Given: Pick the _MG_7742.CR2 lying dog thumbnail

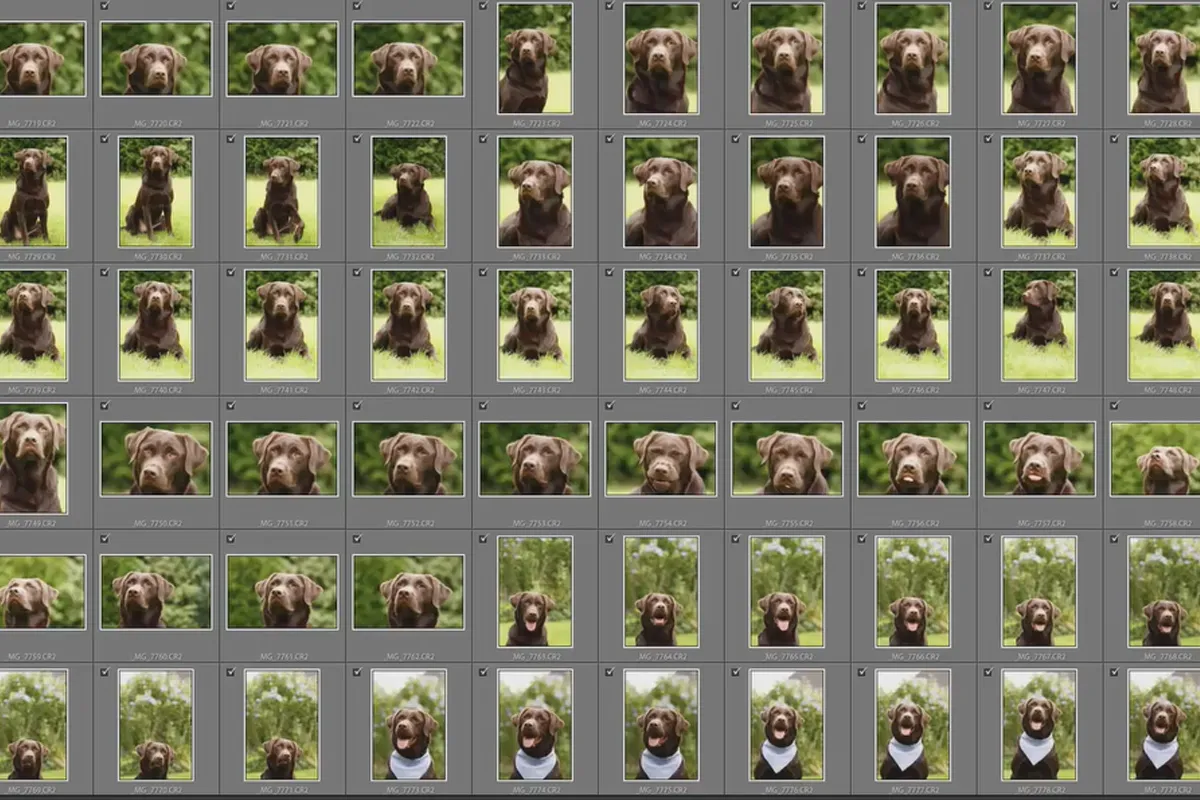Looking at the screenshot, I should 408,325.
